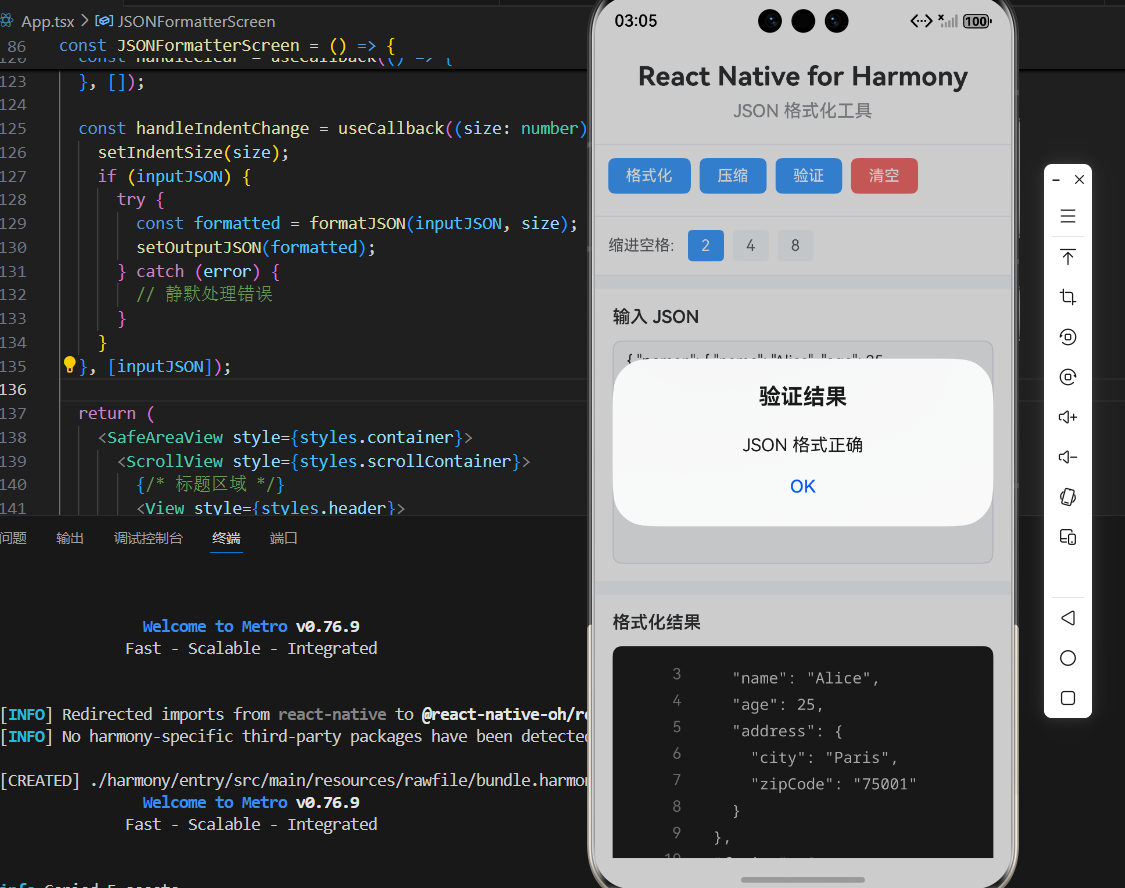Open the 调试控制台 debug console tab
1125x888 pixels.
(x=148, y=538)
